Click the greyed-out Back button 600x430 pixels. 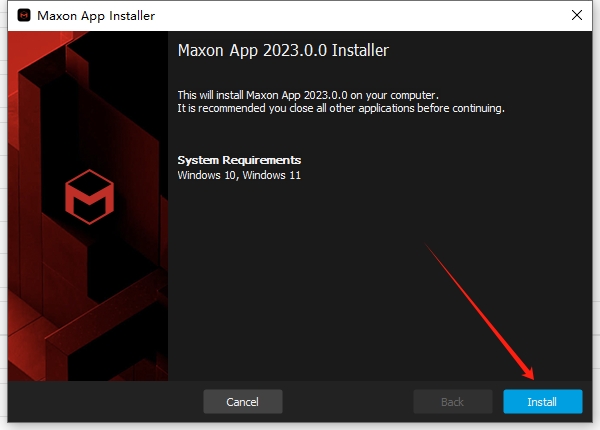click(453, 402)
